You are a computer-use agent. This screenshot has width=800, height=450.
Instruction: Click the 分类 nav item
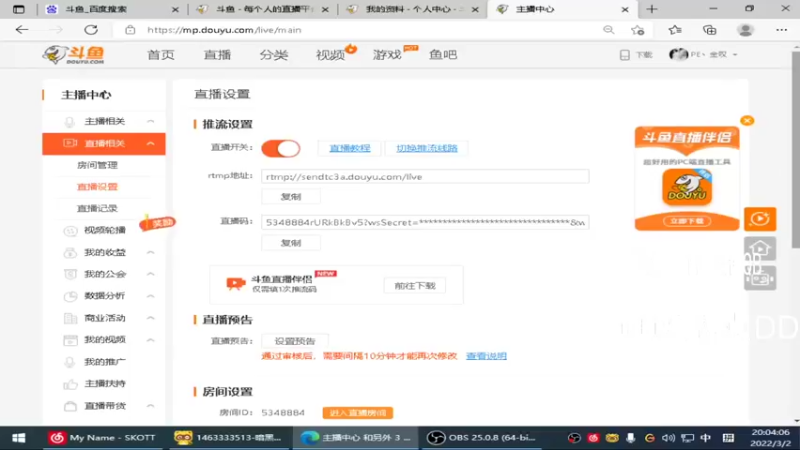point(274,55)
